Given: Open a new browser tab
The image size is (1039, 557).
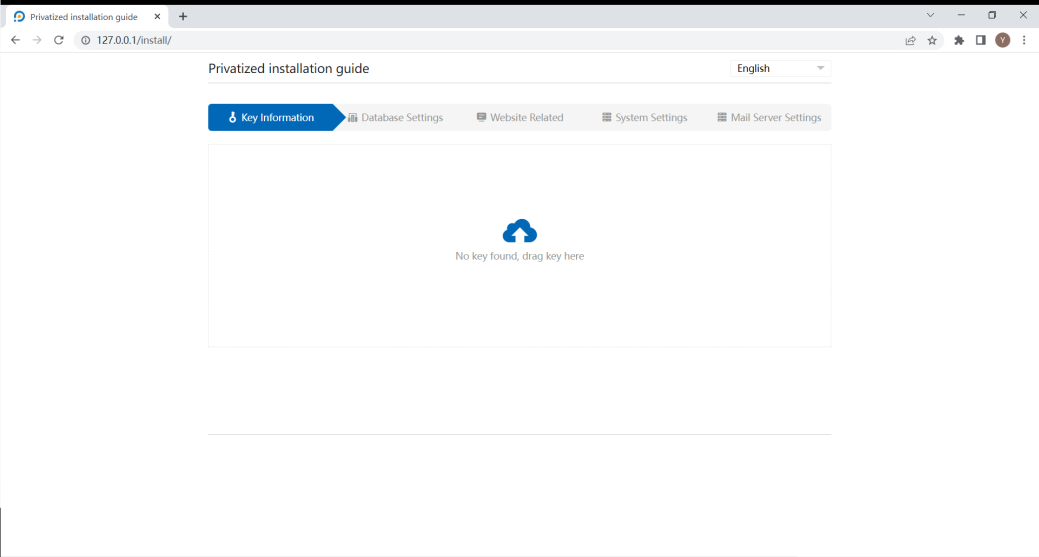Looking at the screenshot, I should point(183,16).
